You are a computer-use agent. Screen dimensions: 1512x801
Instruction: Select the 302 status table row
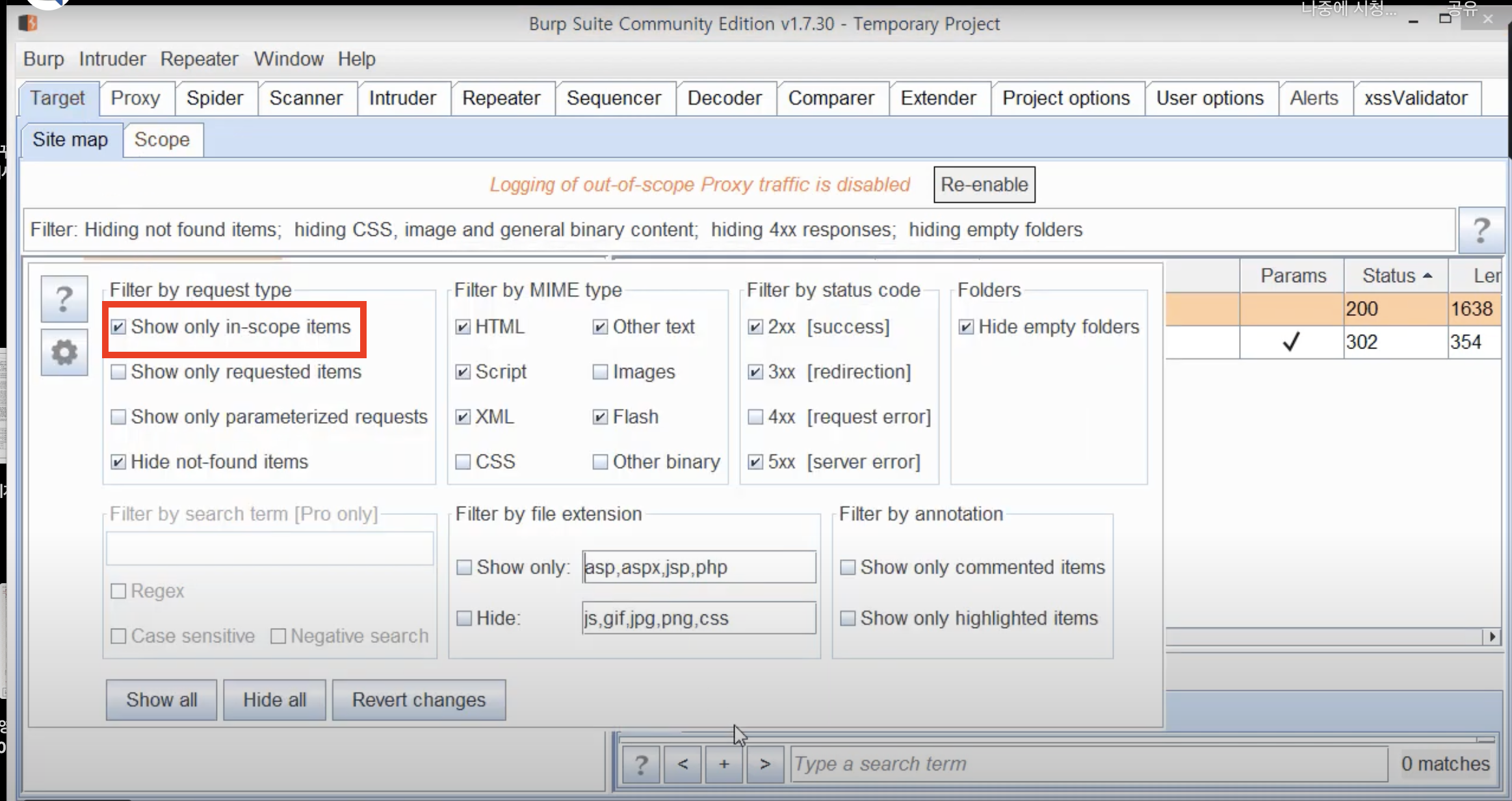tap(1361, 342)
